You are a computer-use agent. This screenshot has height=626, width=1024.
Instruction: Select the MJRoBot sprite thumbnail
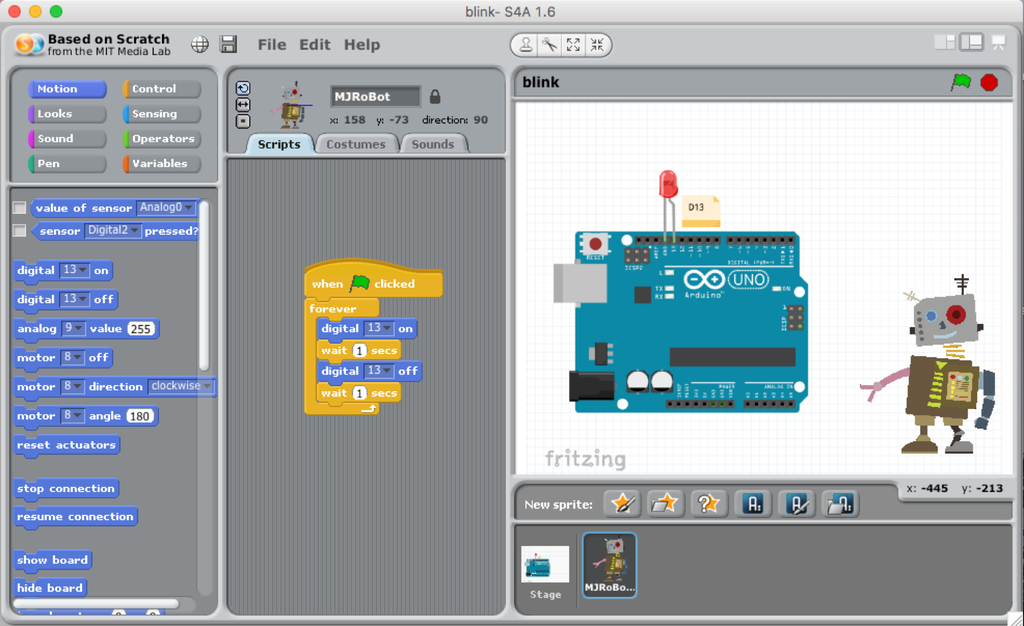click(x=609, y=565)
